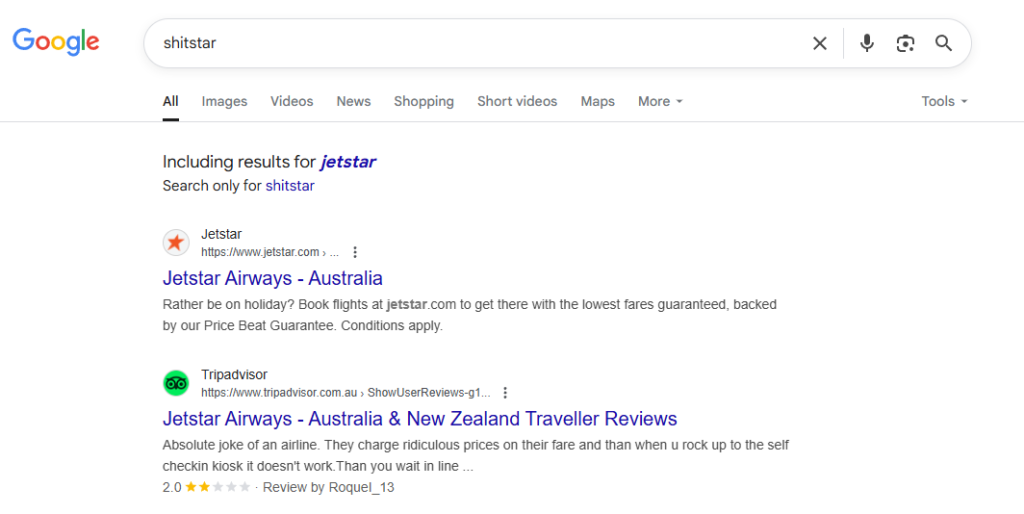Open the Short videos tab
Screen dimensions: 1024x514
[517, 101]
